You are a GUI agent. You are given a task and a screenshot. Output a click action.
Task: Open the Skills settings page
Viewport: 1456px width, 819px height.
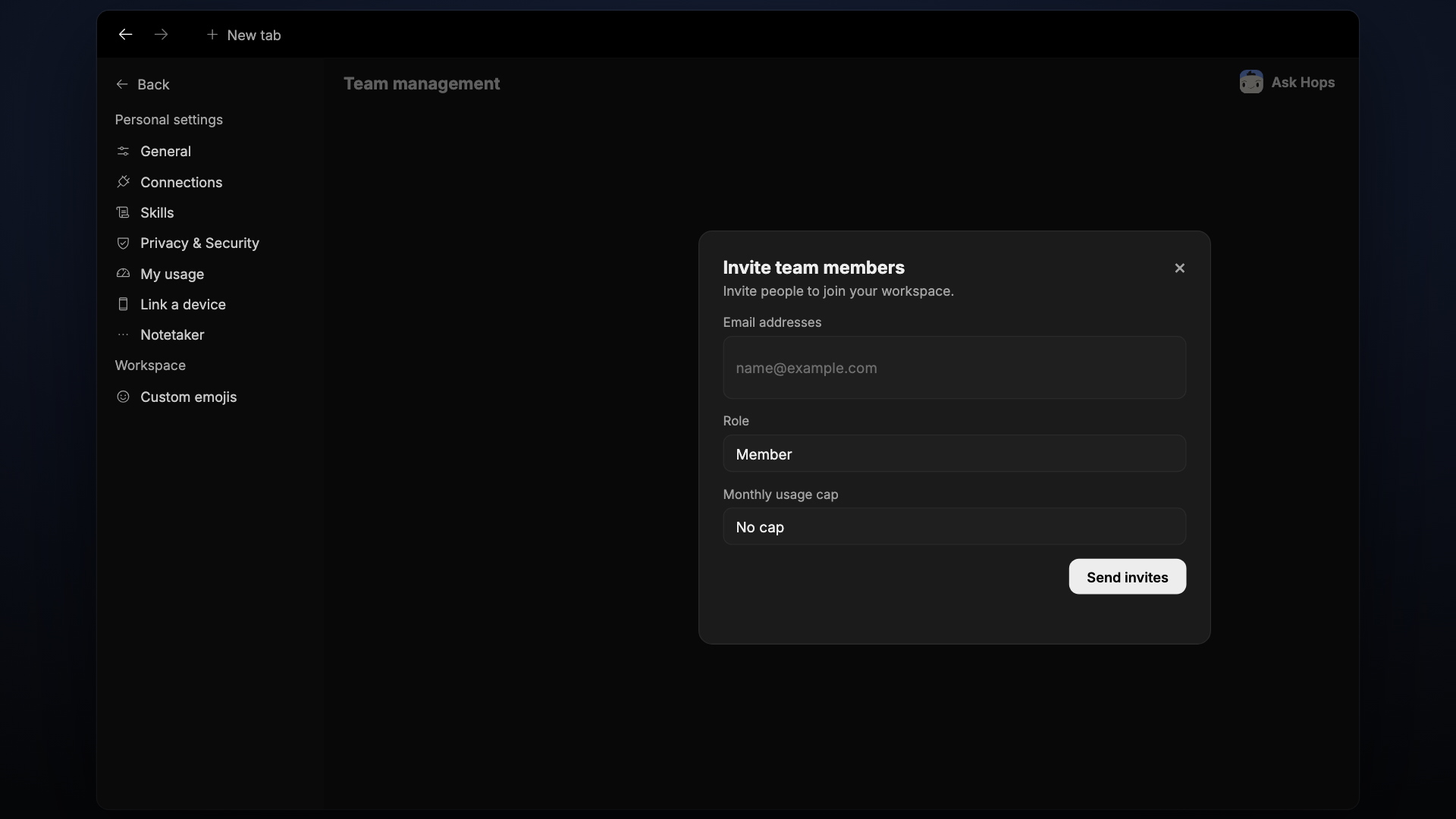pyautogui.click(x=157, y=212)
